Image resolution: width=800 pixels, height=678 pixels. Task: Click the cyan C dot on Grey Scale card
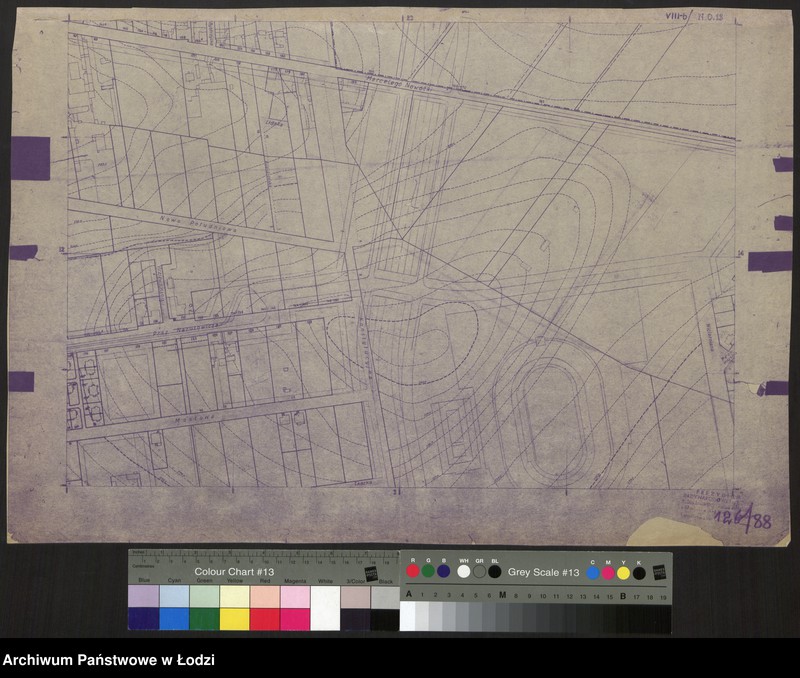point(593,573)
